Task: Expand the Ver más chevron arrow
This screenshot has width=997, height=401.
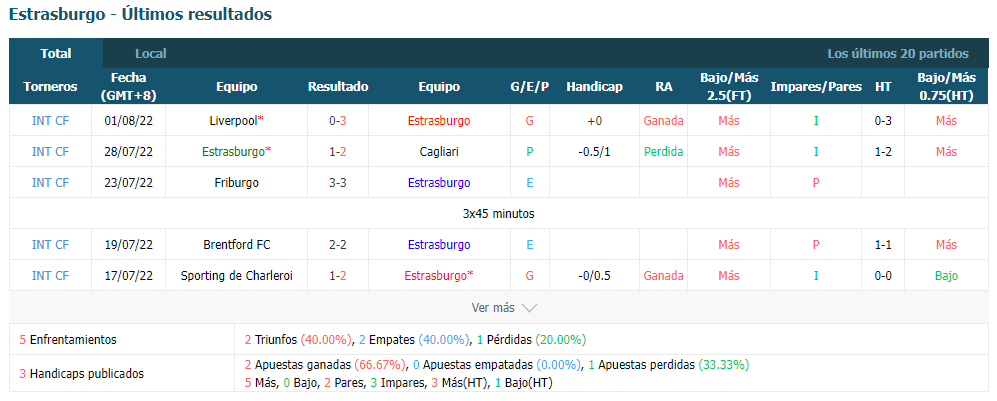Action: (529, 308)
